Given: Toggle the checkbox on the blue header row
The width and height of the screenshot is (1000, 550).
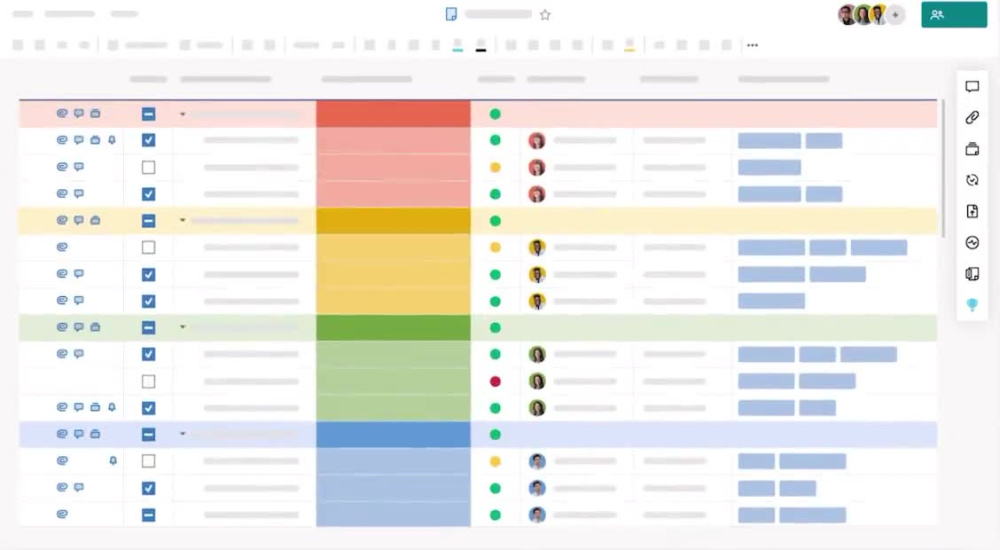Looking at the screenshot, I should point(149,435).
